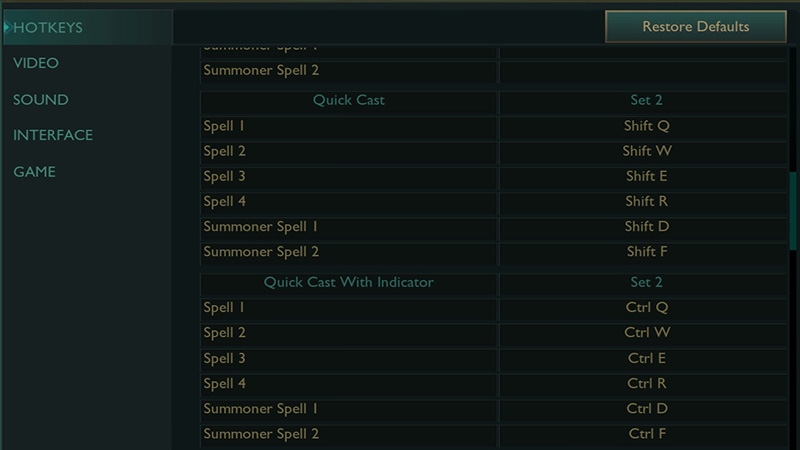Select the Hotkeys tab in sidebar

(x=47, y=27)
